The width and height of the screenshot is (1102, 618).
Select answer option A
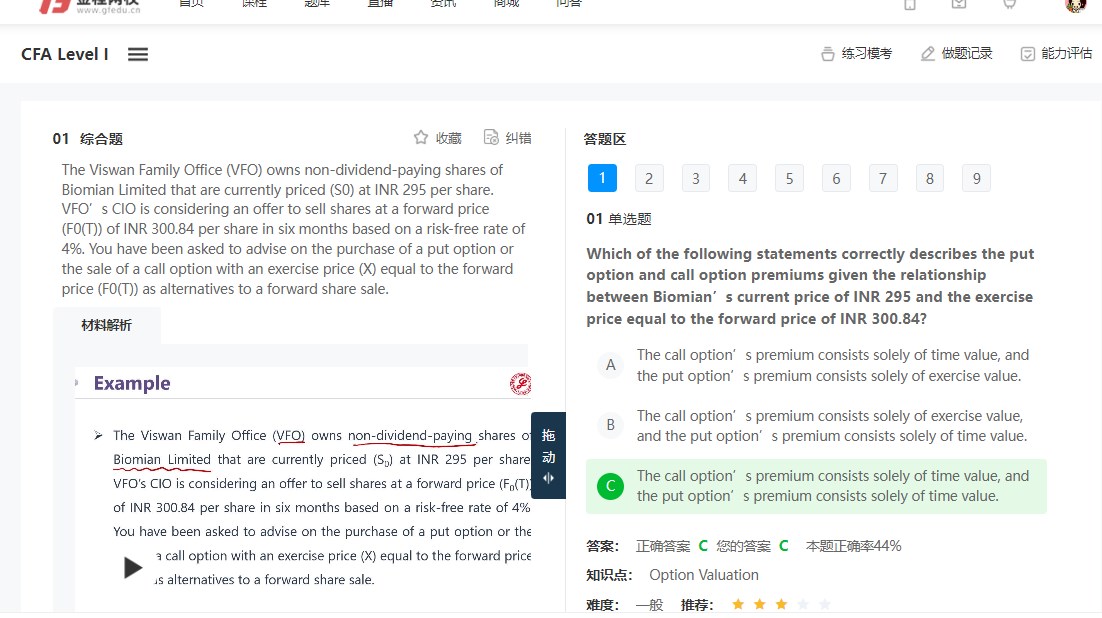point(816,365)
